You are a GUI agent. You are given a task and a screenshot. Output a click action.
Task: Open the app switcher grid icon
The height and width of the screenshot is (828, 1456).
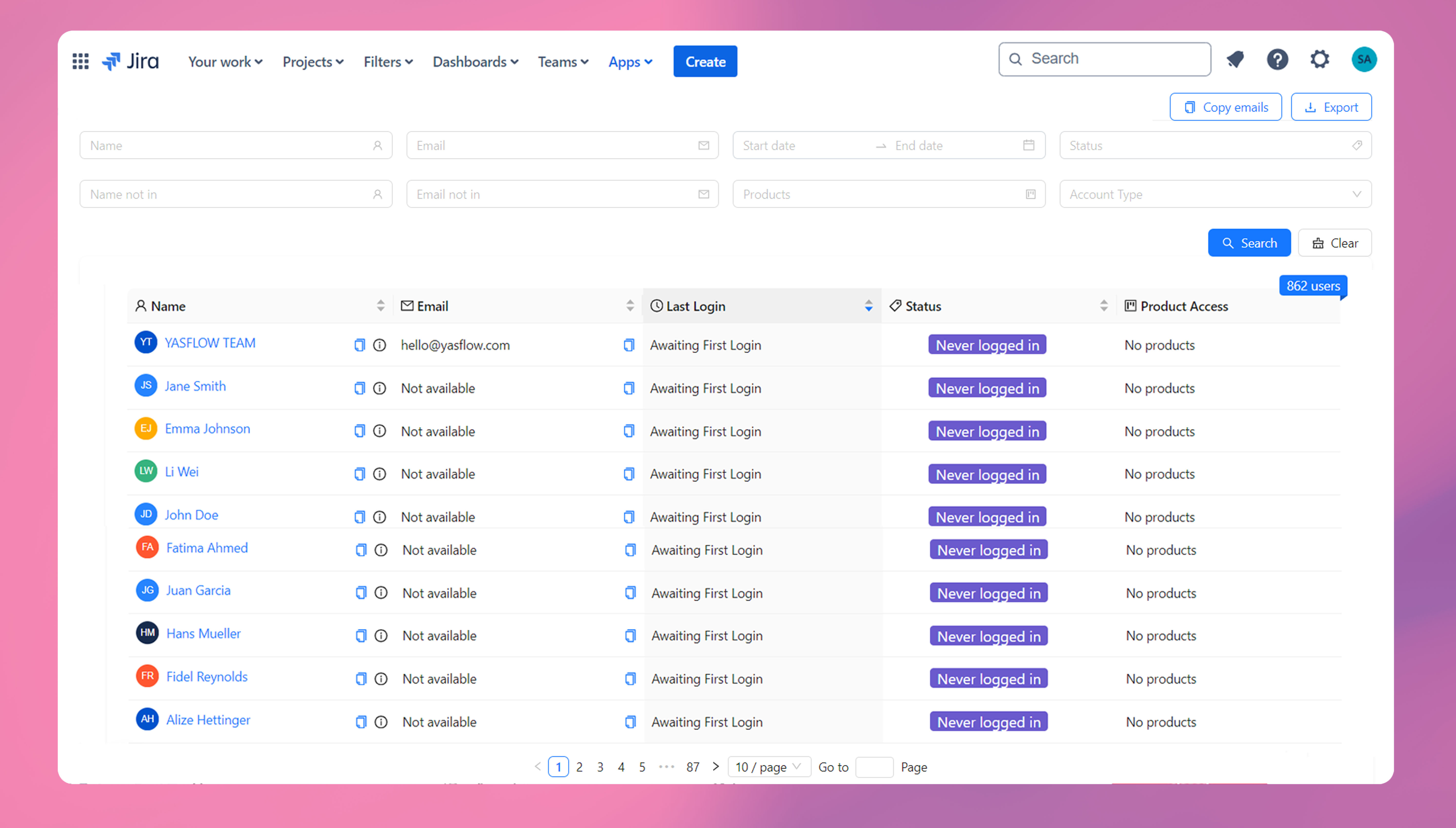coord(80,61)
